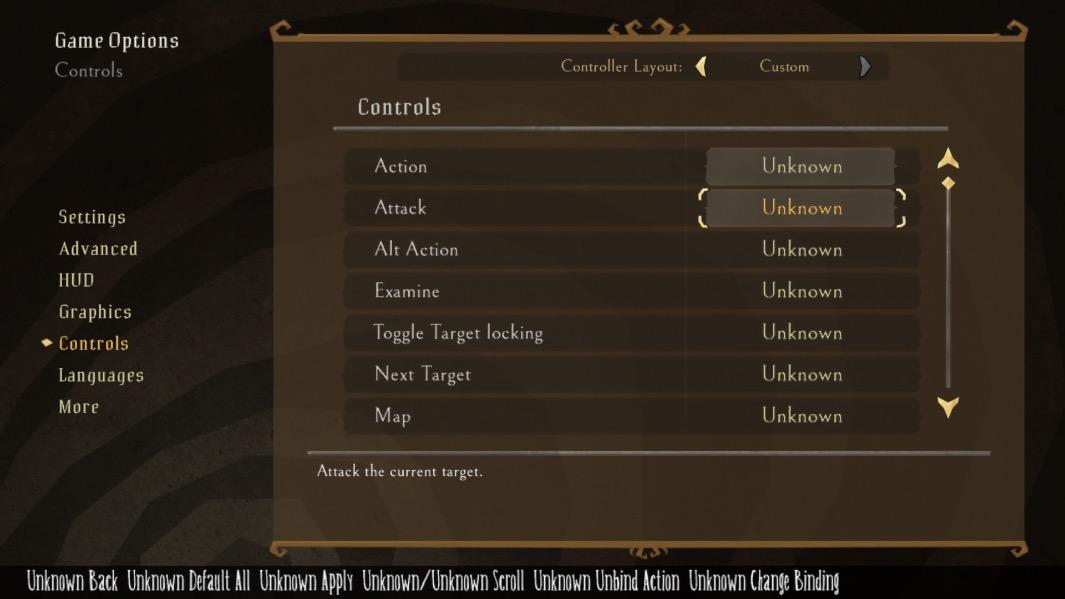Image resolution: width=1065 pixels, height=599 pixels.
Task: Change the Action key binding
Action: [801, 166]
